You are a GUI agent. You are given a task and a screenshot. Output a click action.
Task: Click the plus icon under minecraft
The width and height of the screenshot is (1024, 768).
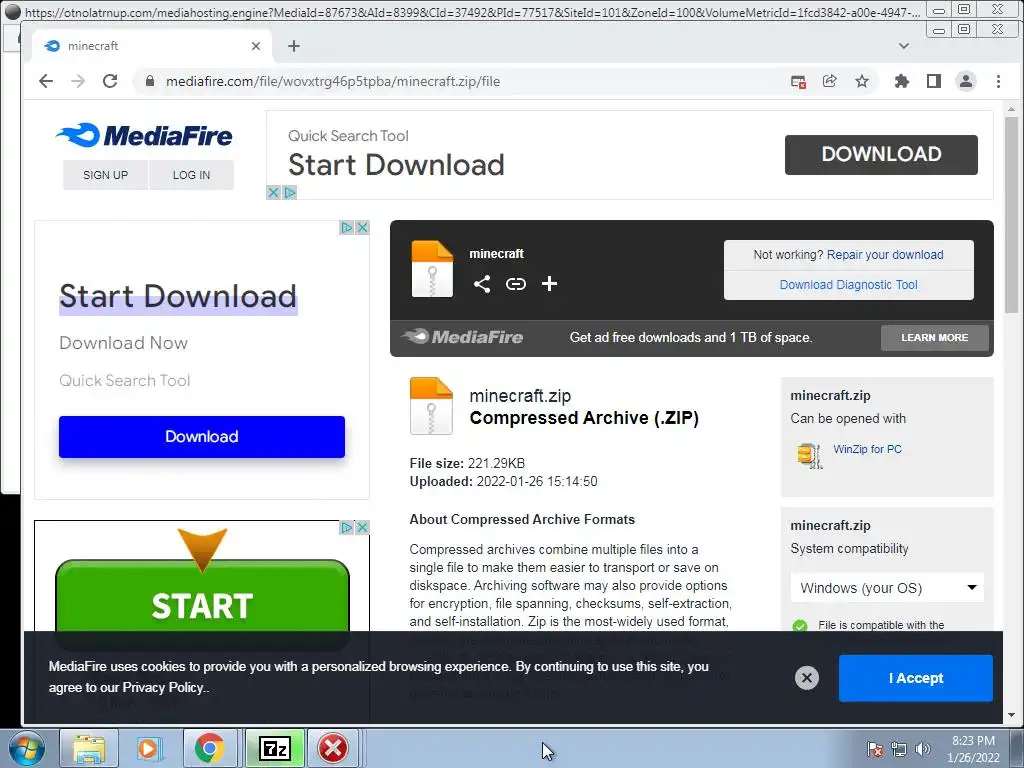point(549,283)
